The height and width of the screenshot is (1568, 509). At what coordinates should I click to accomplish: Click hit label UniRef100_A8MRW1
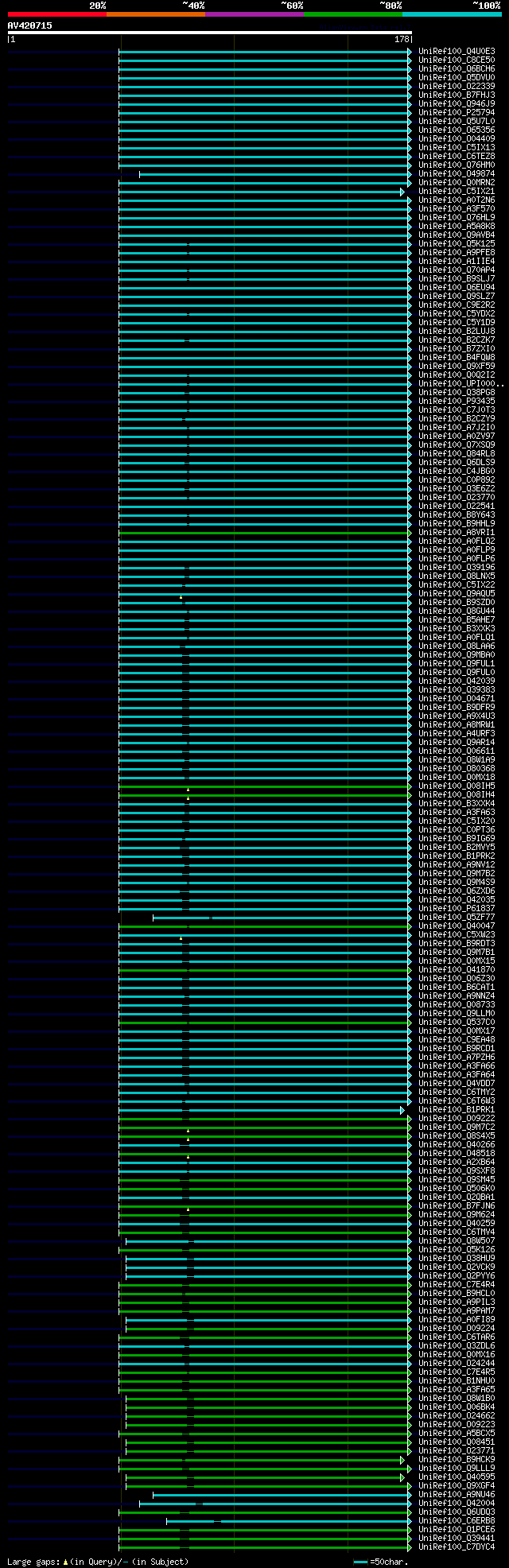pos(457,724)
